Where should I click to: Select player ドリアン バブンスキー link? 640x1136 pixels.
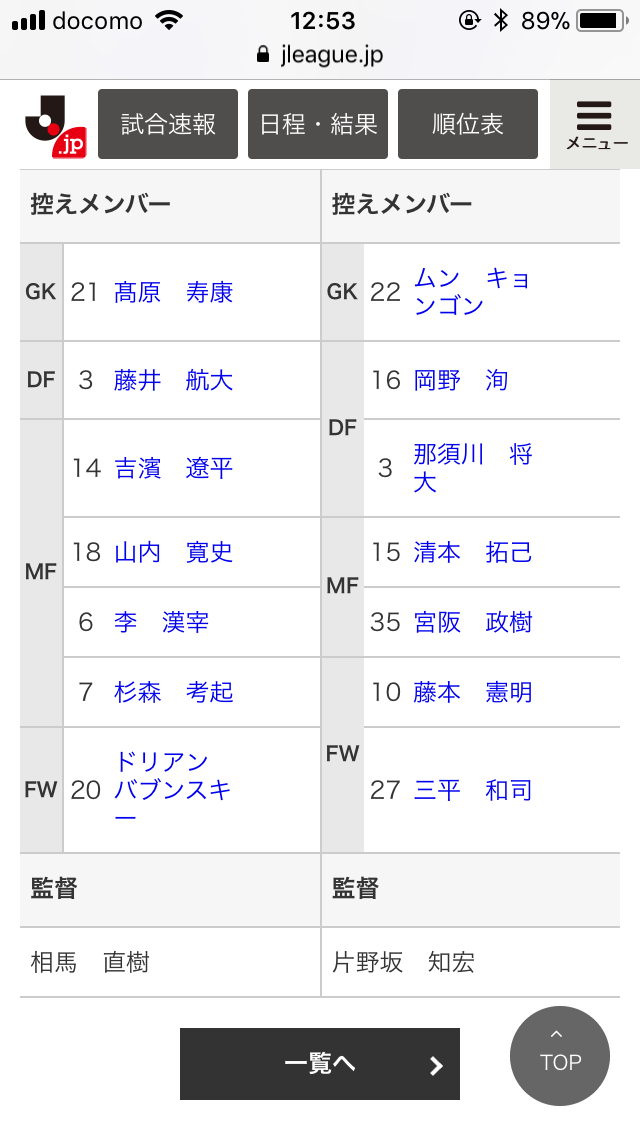coord(173,790)
